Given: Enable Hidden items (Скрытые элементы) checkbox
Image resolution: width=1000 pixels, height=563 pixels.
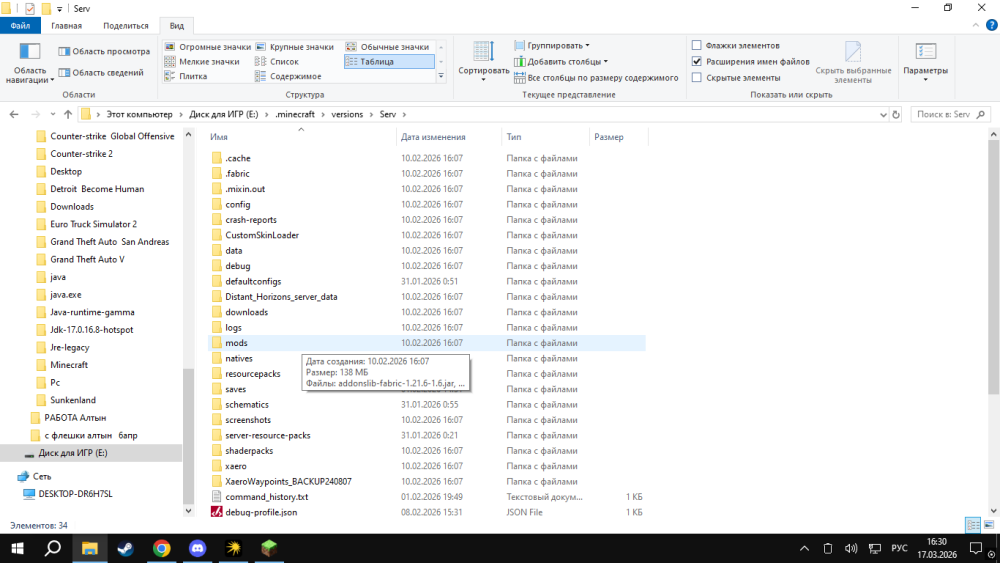Looking at the screenshot, I should 697,78.
